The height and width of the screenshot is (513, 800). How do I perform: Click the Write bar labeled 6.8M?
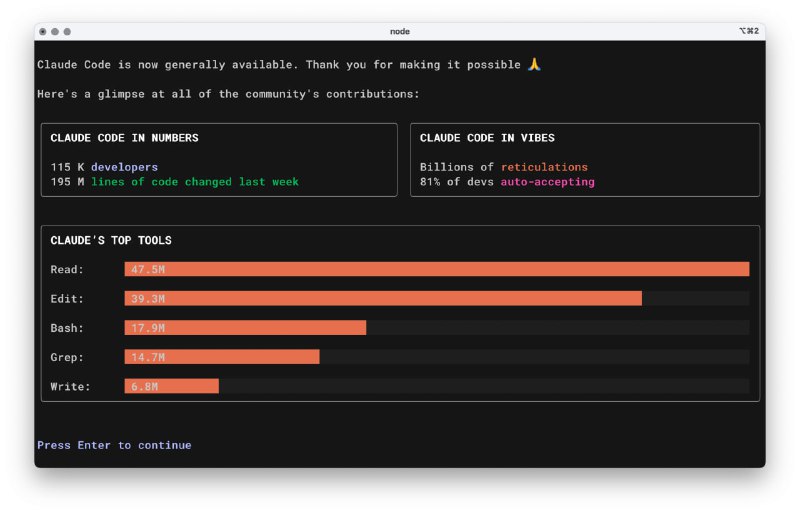tap(171, 386)
